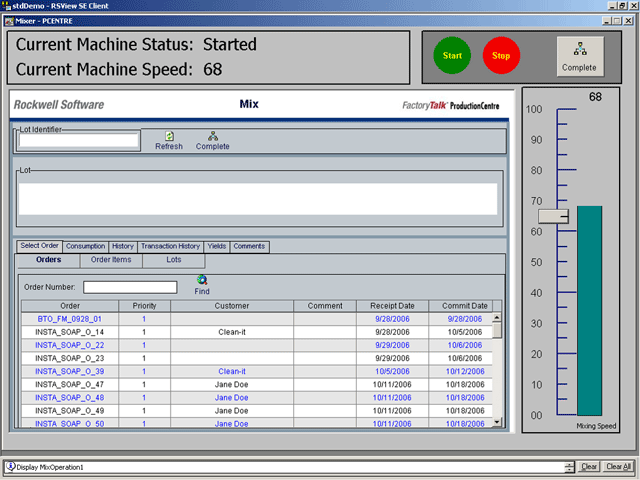Click the mixing speed slider handle
Viewport: 640px width, 480px height.
[x=553, y=216]
